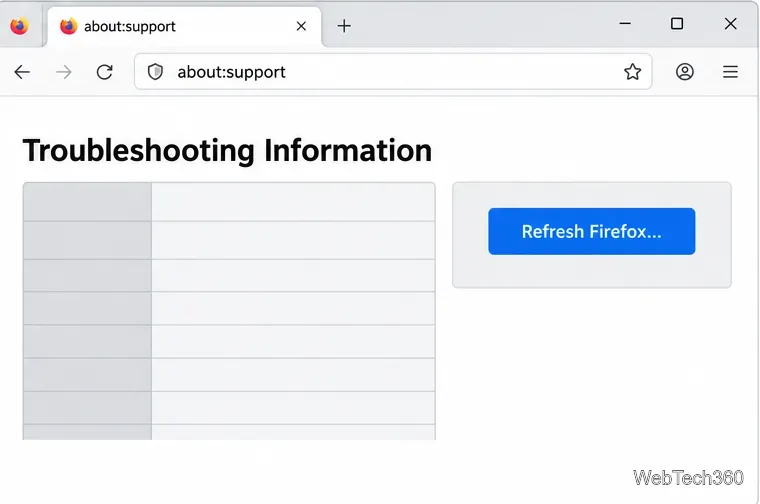Open the Firefox account icon
This screenshot has height=504, width=760.
click(x=685, y=72)
